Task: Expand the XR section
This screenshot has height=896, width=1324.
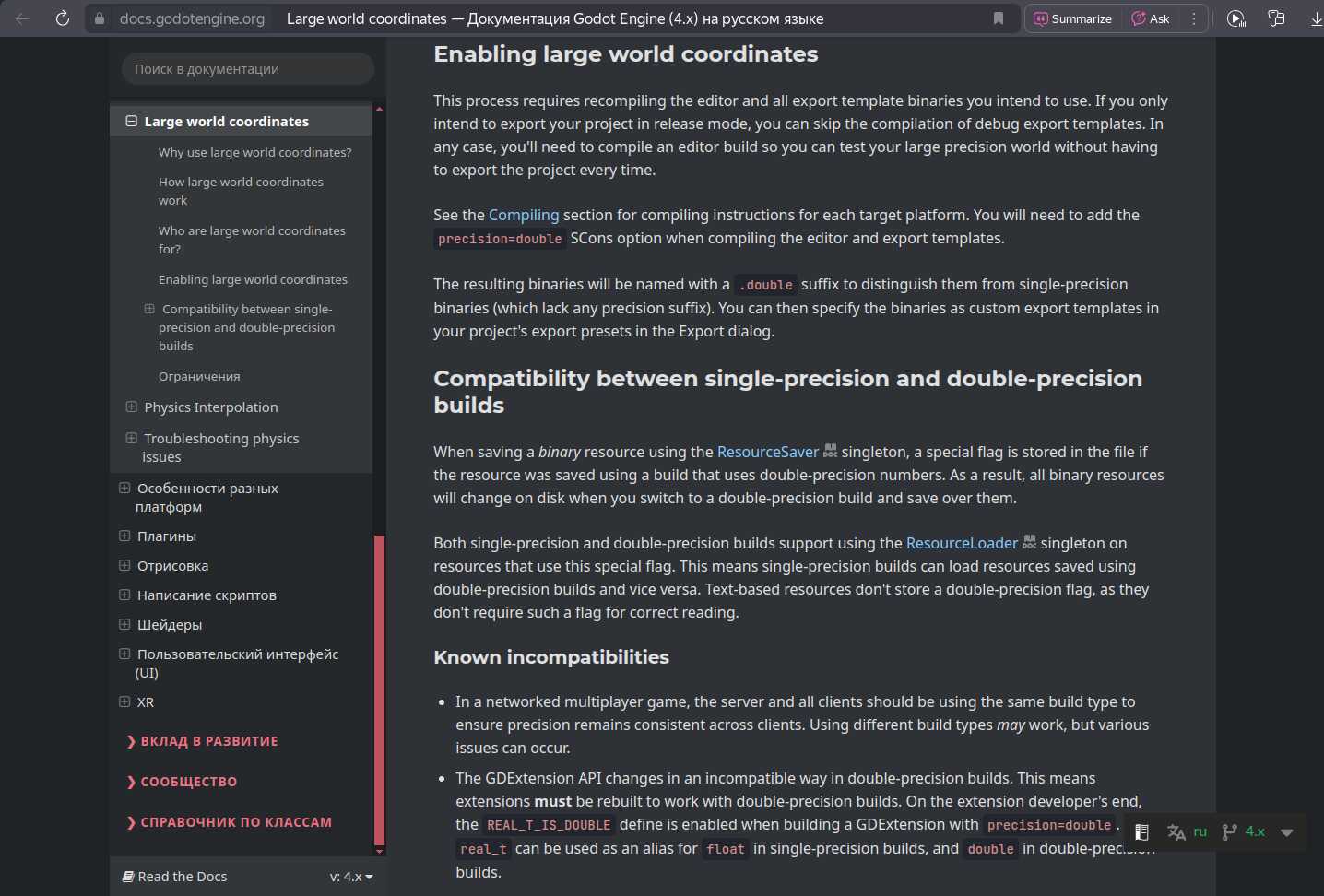Action: 124,701
